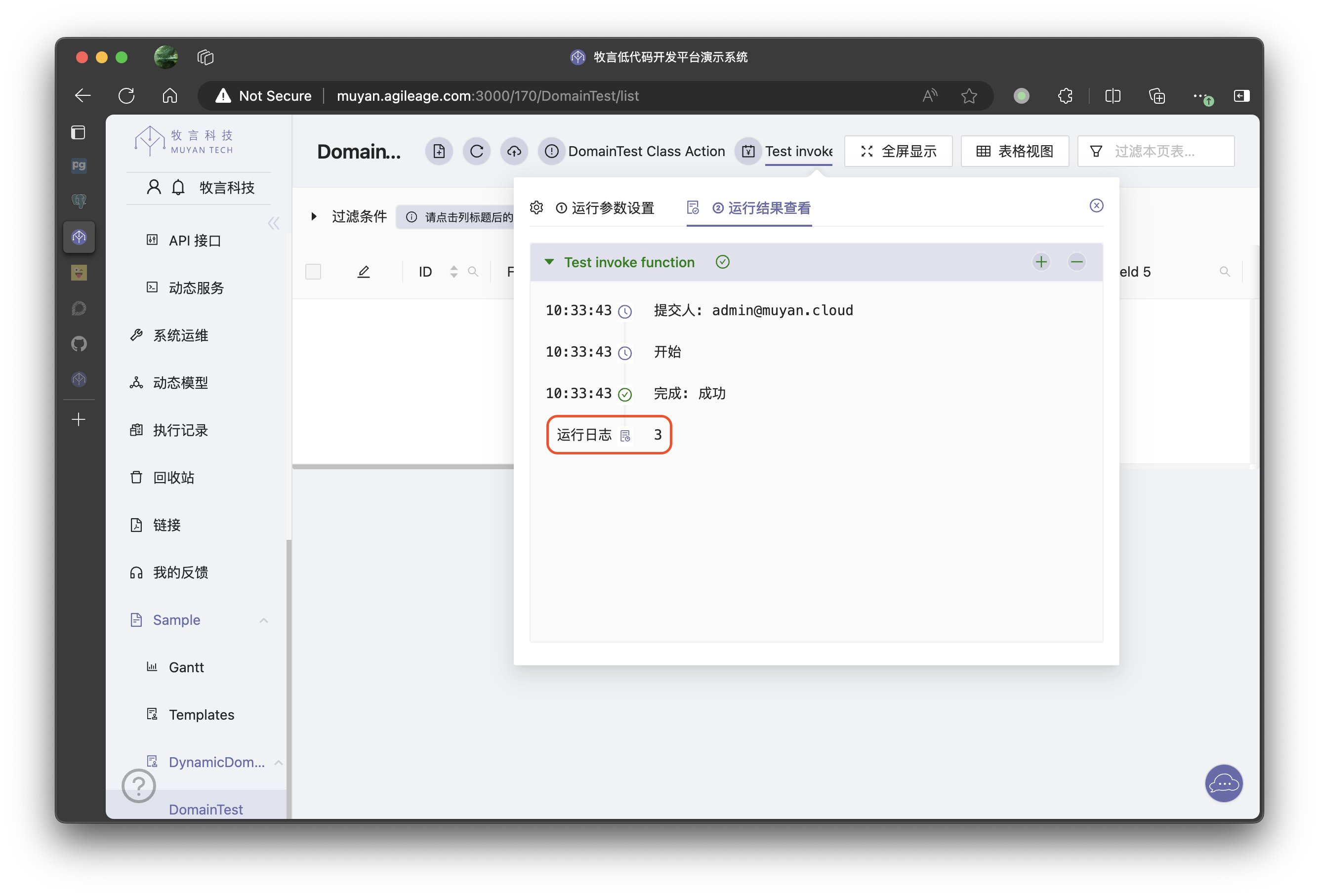Expand the Test invoke function entry
Screen dimensions: 1319x896
point(548,262)
